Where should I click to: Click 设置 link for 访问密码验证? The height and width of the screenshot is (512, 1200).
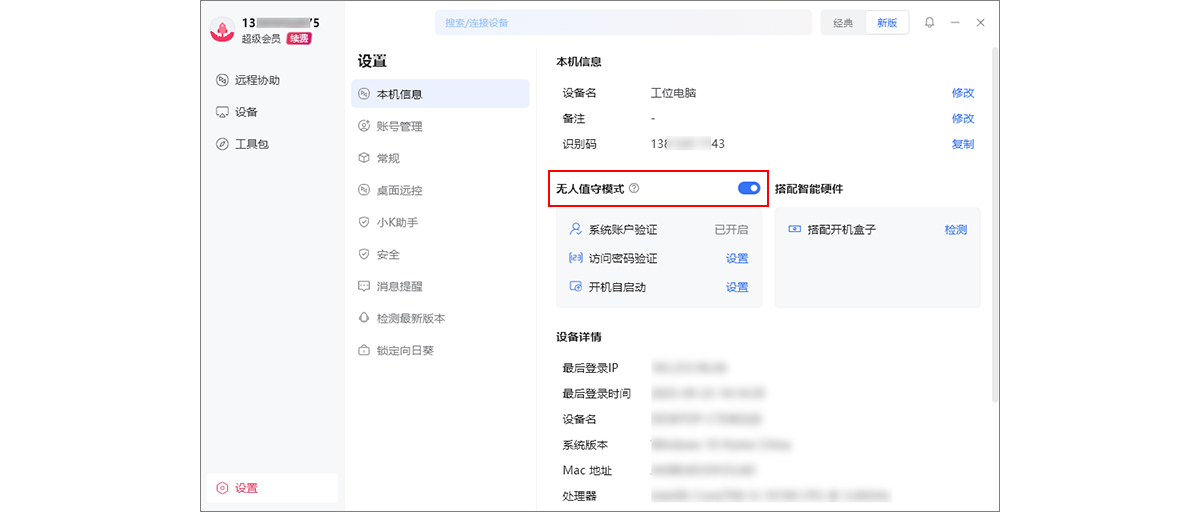coord(736,258)
